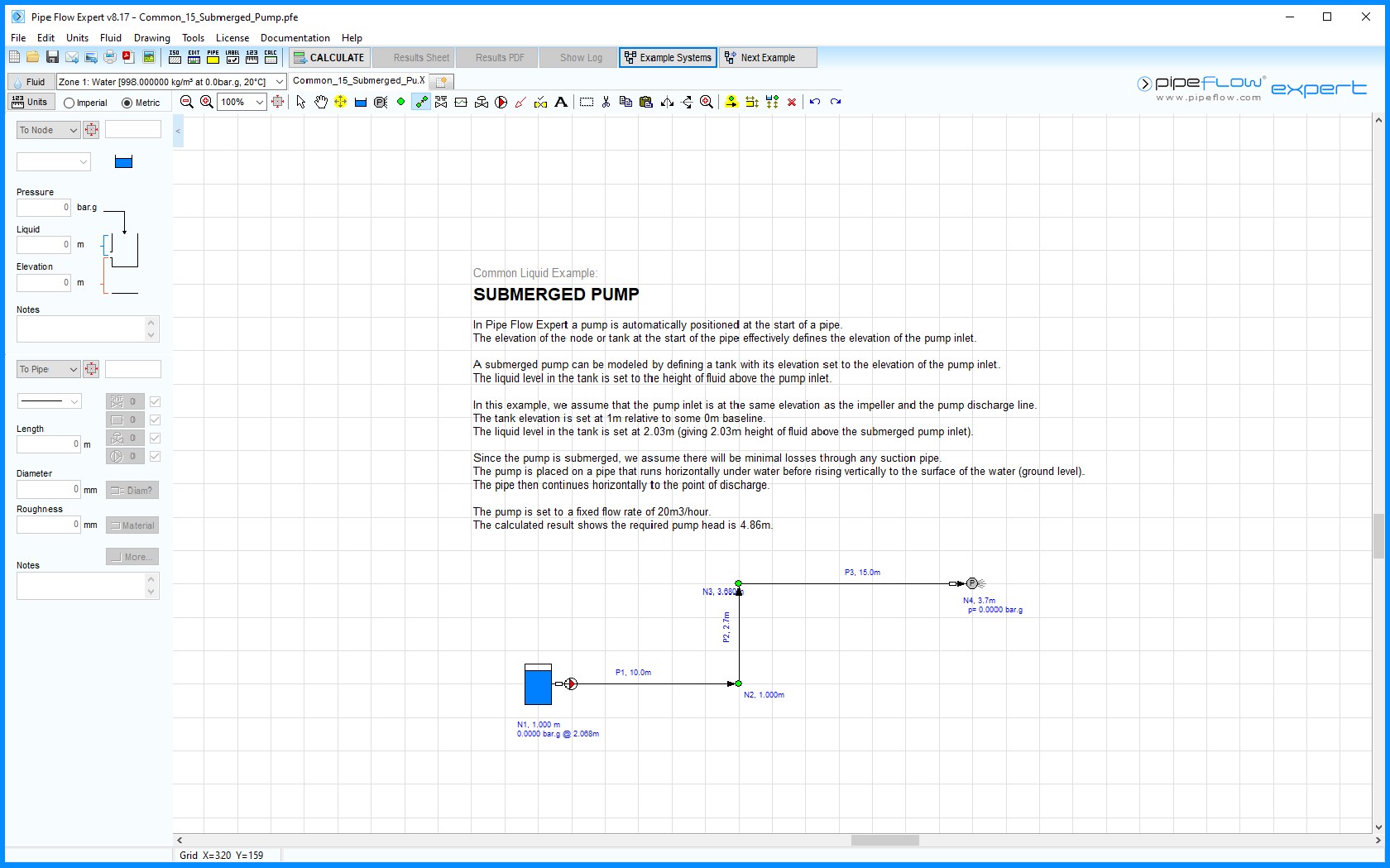Toggle the fittings checkbox in pipe panel

(155, 401)
